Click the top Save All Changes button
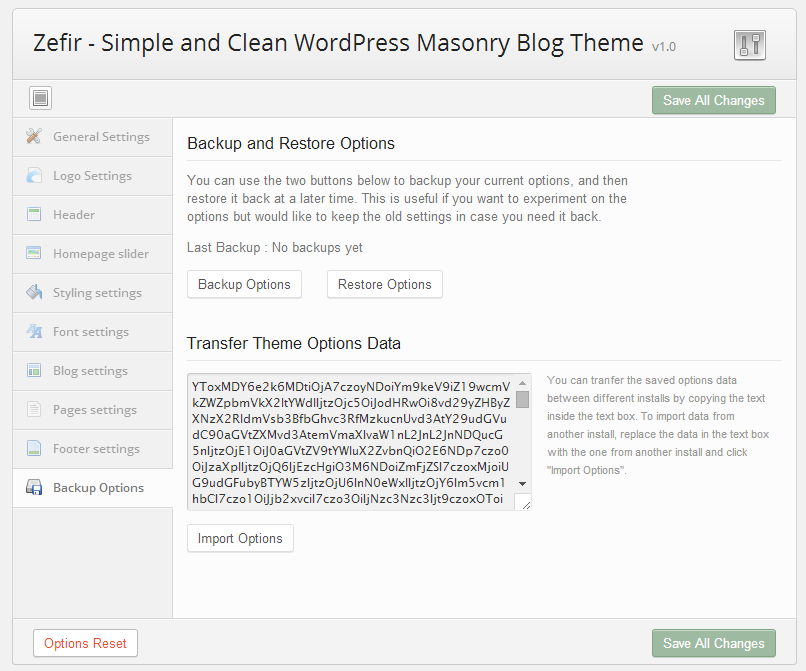 pyautogui.click(x=713, y=100)
